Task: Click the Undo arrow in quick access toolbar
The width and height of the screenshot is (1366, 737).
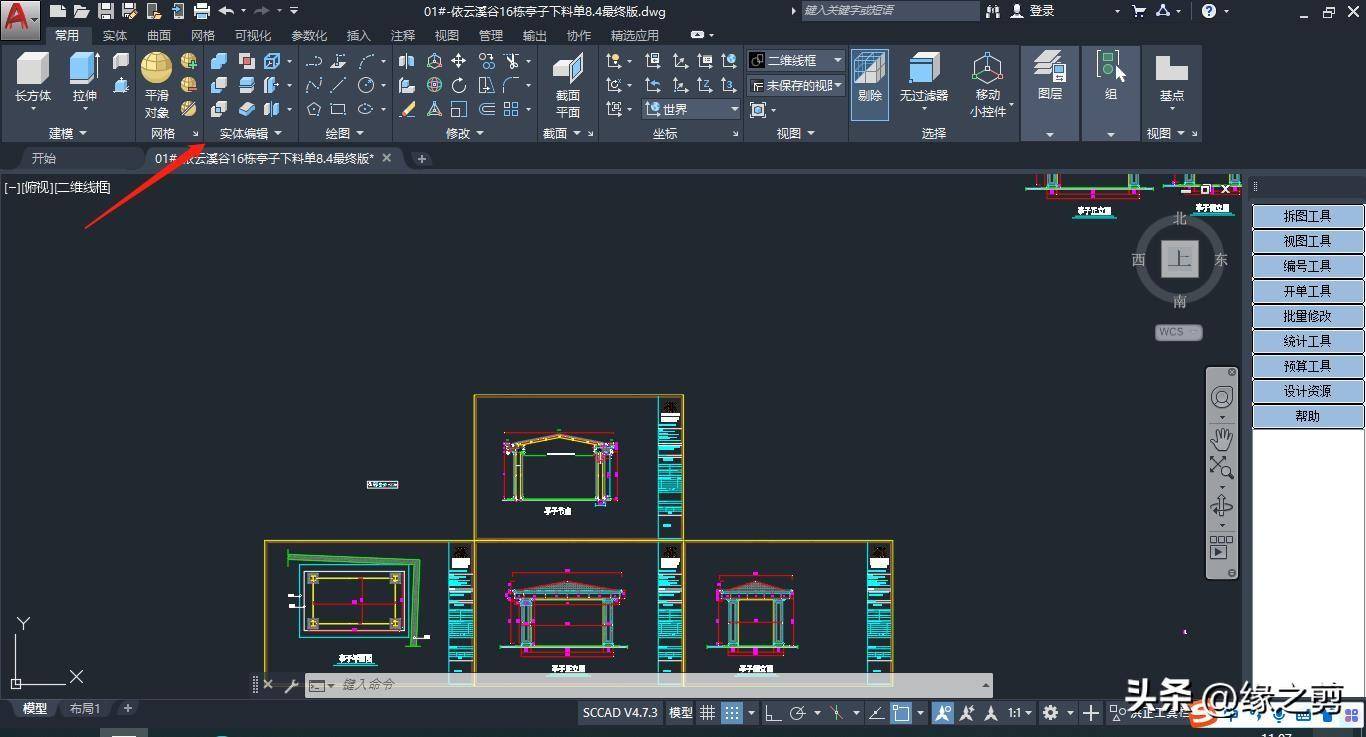Action: coord(226,11)
